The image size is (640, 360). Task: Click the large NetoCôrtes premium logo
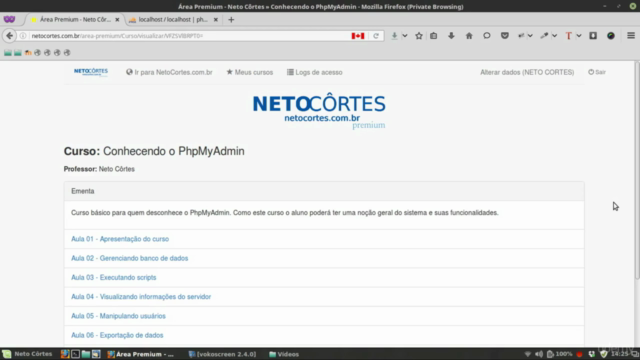click(319, 110)
